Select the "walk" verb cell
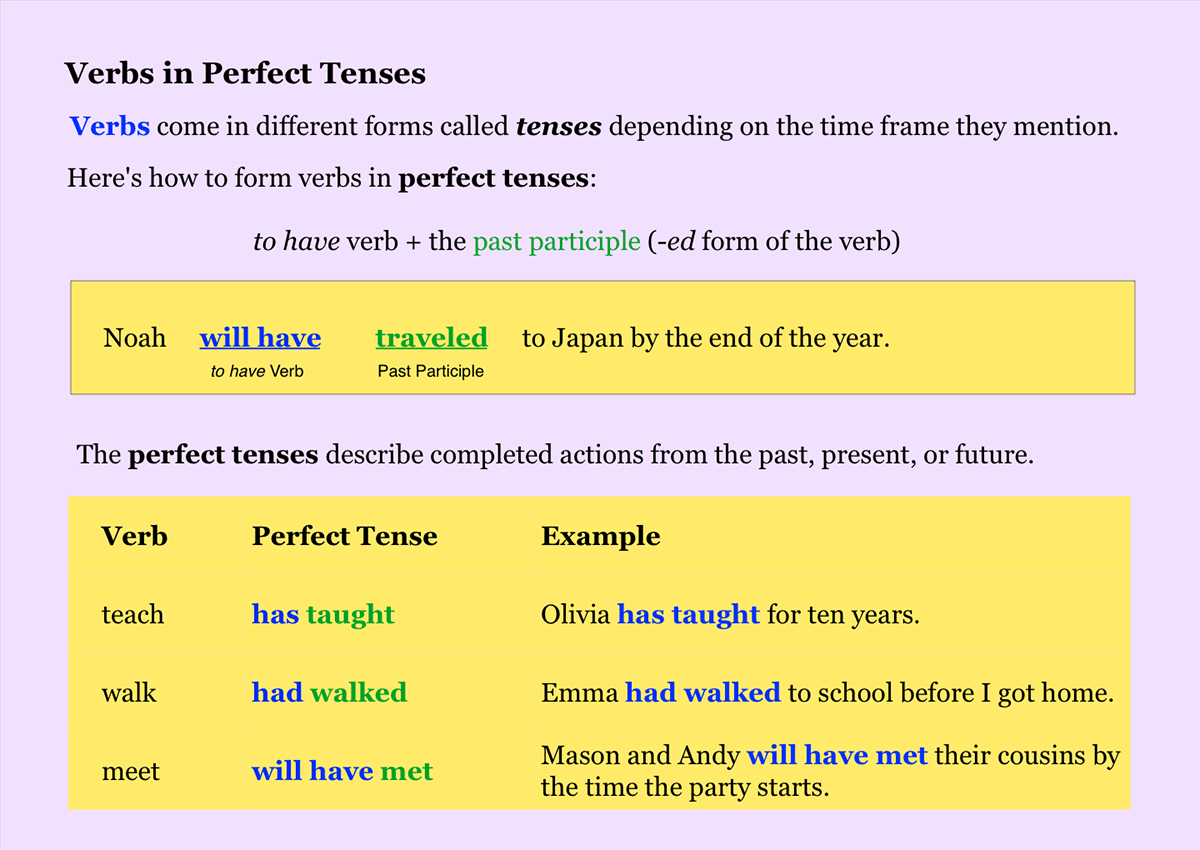The image size is (1200, 850). [129, 692]
